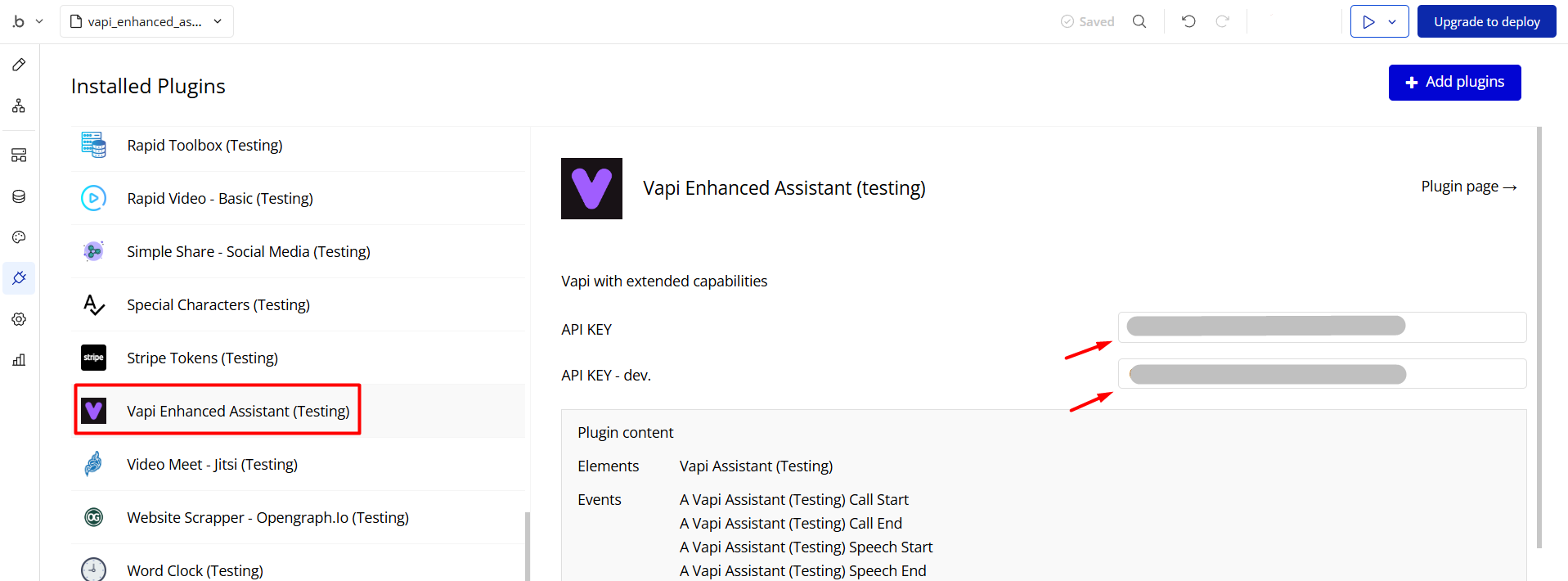Click the Preview play button
Image resolution: width=1568 pixels, height=581 pixels.
pos(1368,22)
